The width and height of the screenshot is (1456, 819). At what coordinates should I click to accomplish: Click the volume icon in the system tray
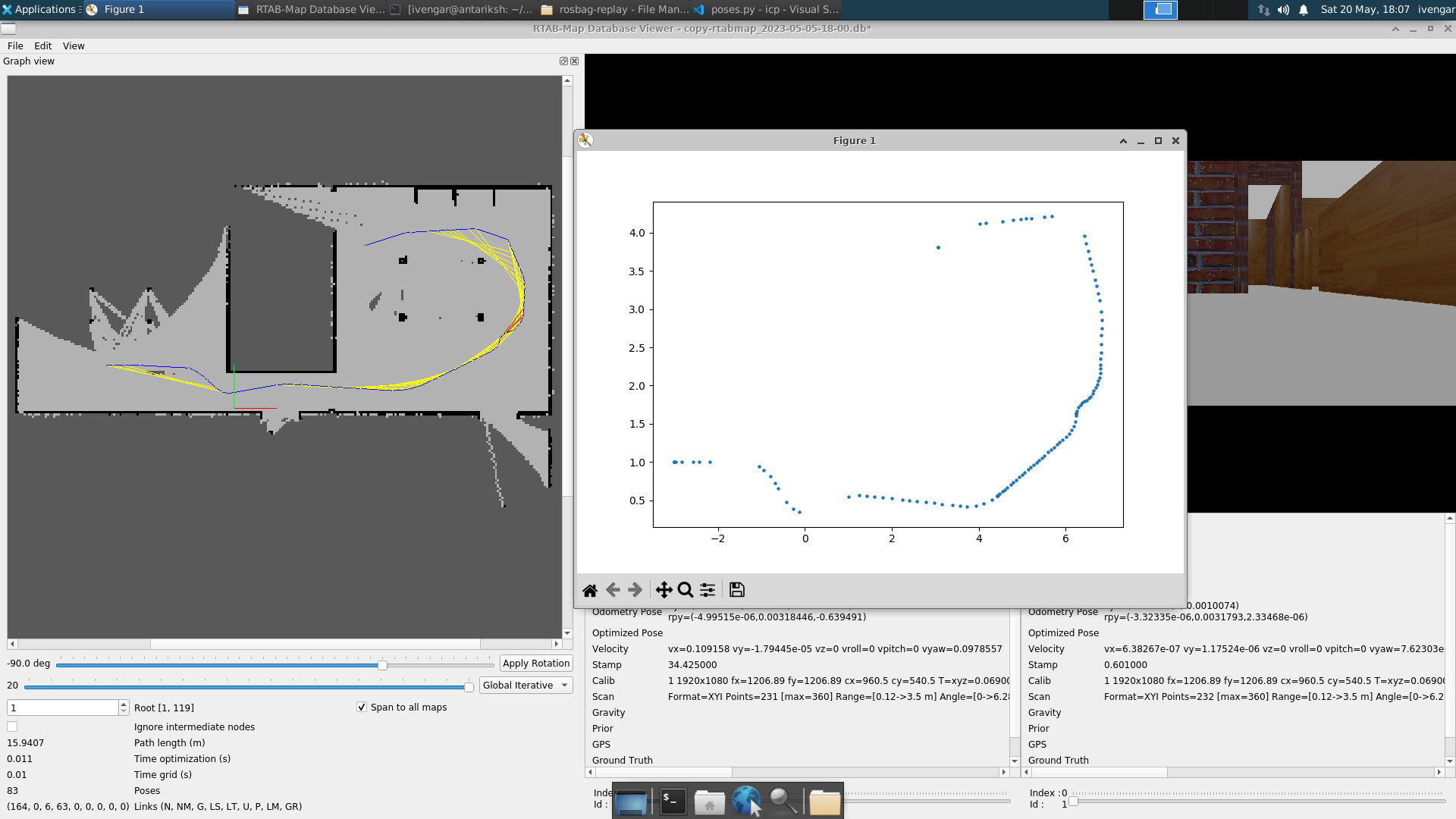[1283, 10]
